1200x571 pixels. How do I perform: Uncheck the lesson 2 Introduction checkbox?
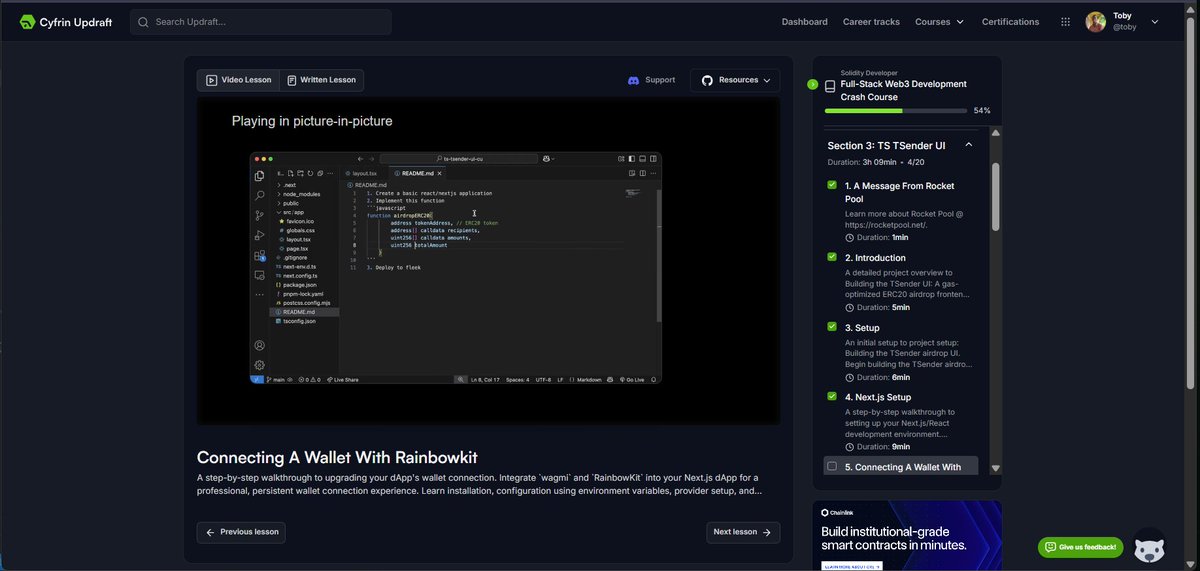click(x=832, y=257)
